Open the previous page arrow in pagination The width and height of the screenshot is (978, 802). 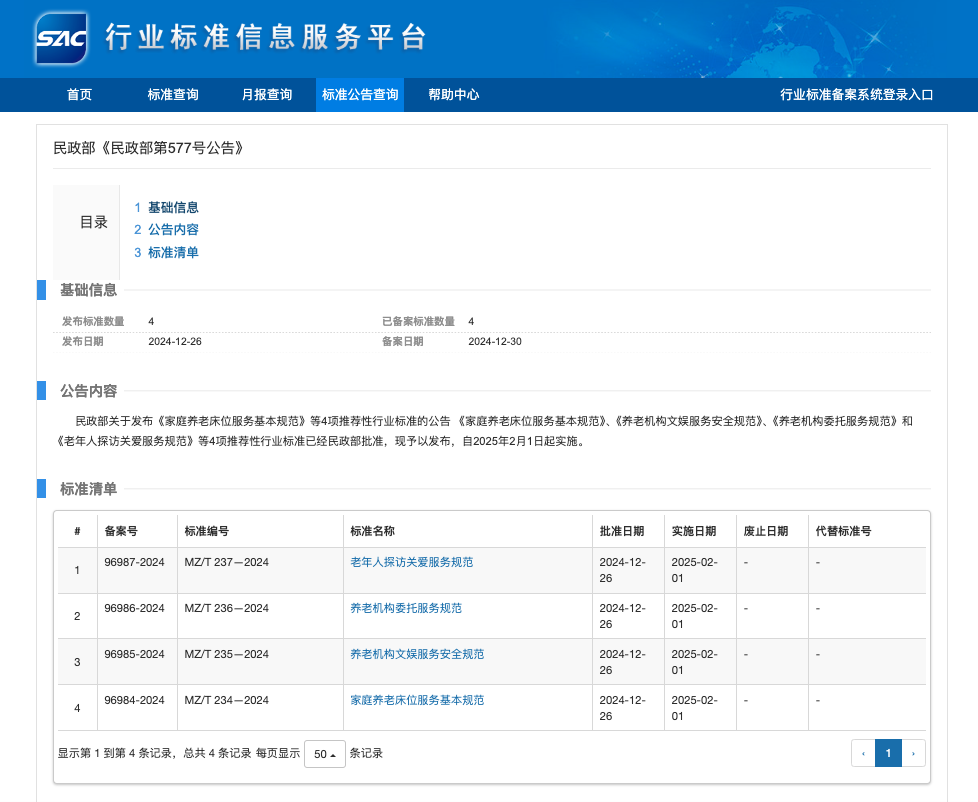(862, 753)
